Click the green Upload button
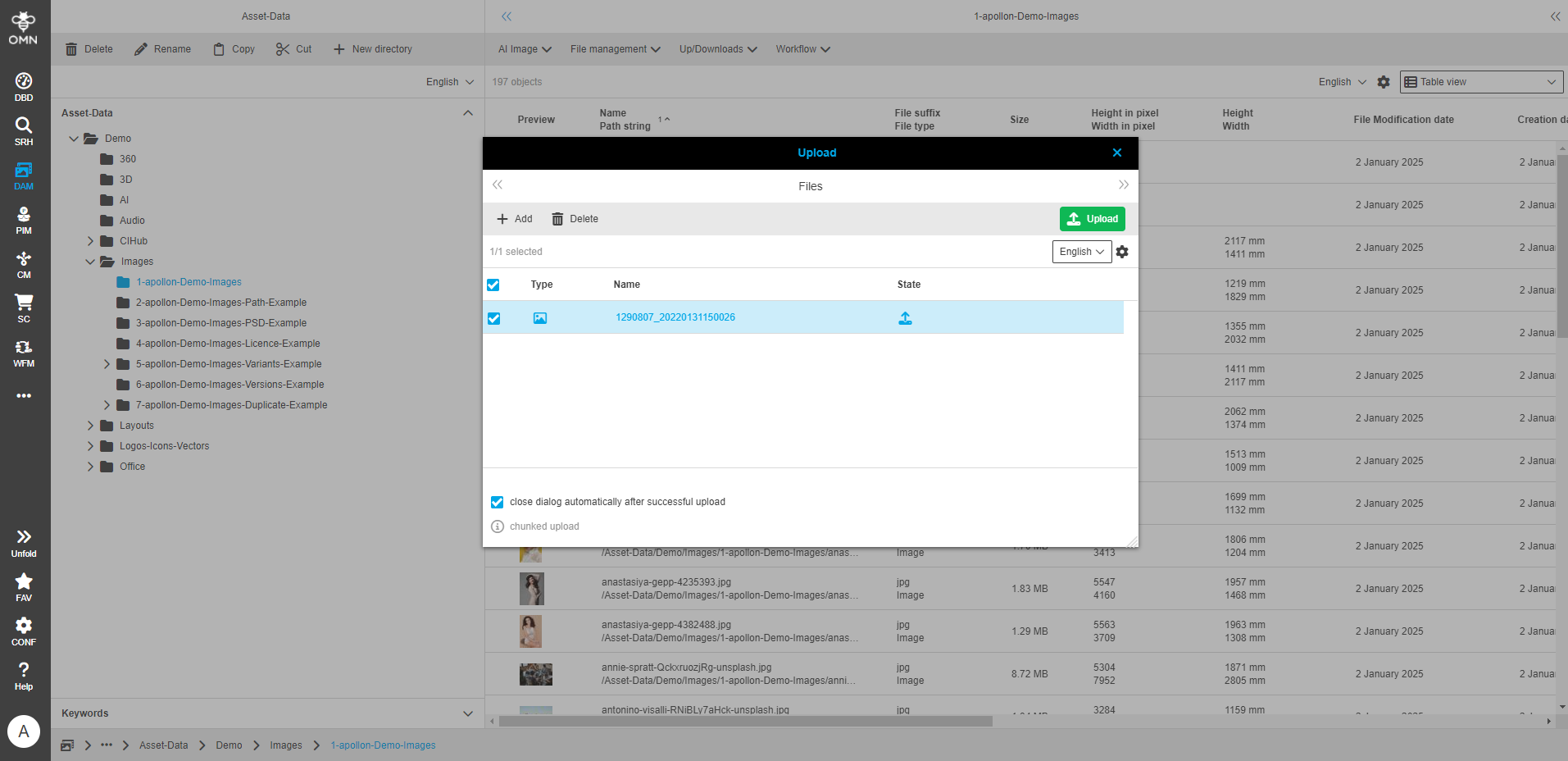Image resolution: width=1568 pixels, height=761 pixels. click(x=1092, y=219)
